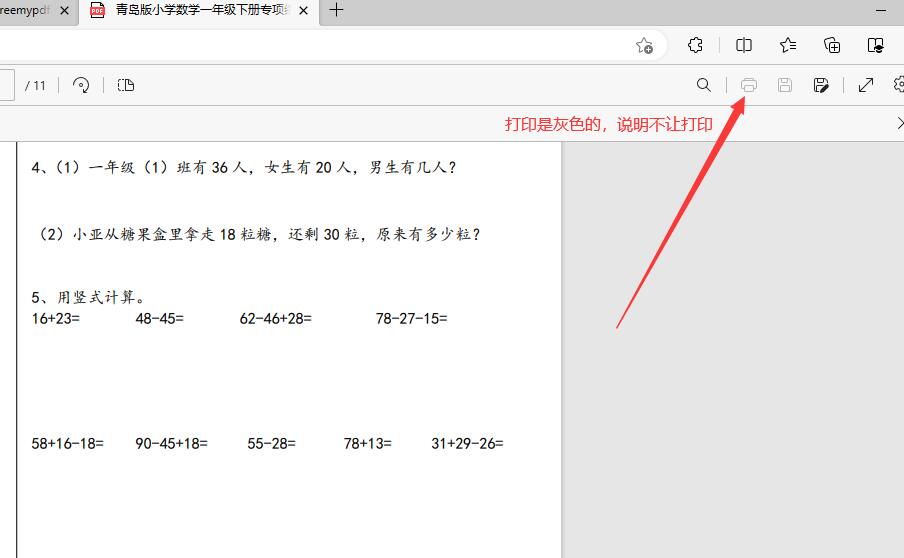Open the browser essentials icon
Screen dimensions: 904x558
pyautogui.click(x=876, y=45)
